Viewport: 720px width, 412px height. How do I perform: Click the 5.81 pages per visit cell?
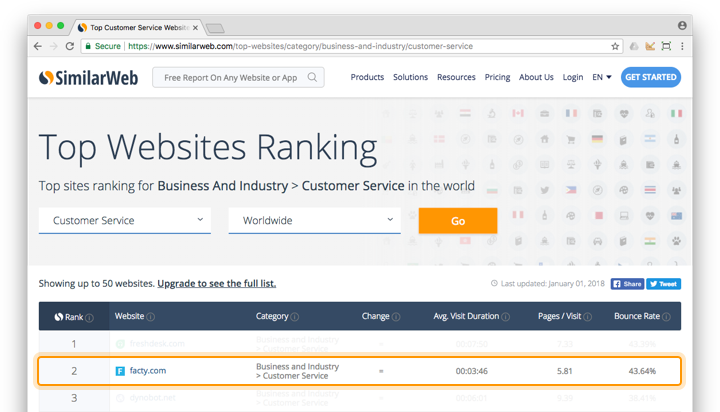[565, 371]
